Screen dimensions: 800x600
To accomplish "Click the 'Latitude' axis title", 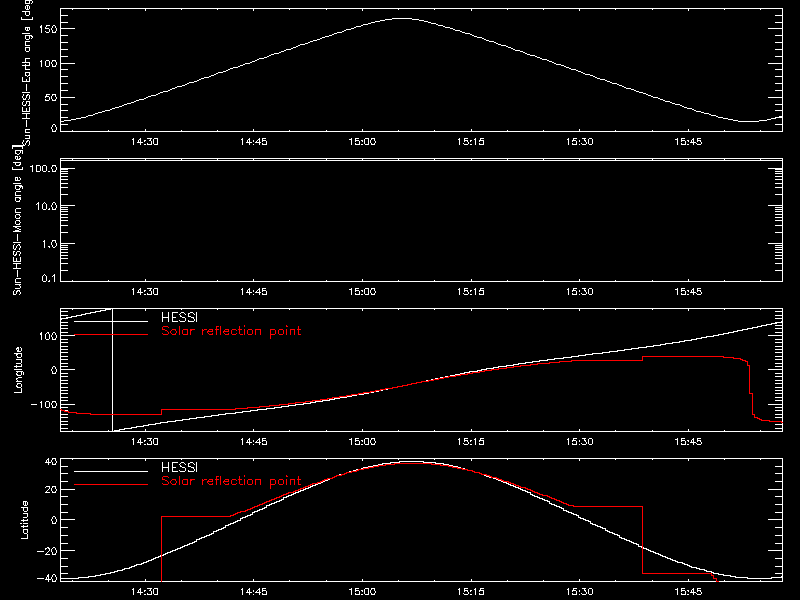I will click(24, 520).
